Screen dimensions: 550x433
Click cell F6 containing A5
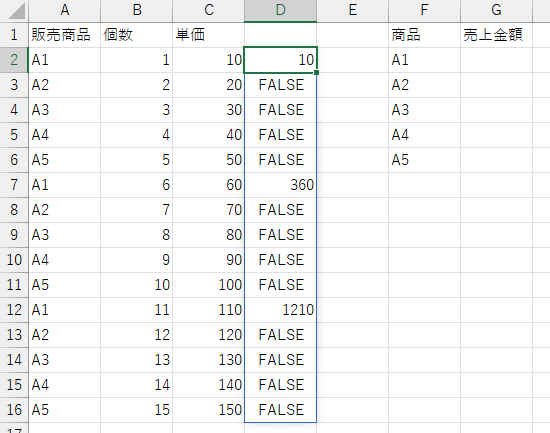(x=424, y=160)
